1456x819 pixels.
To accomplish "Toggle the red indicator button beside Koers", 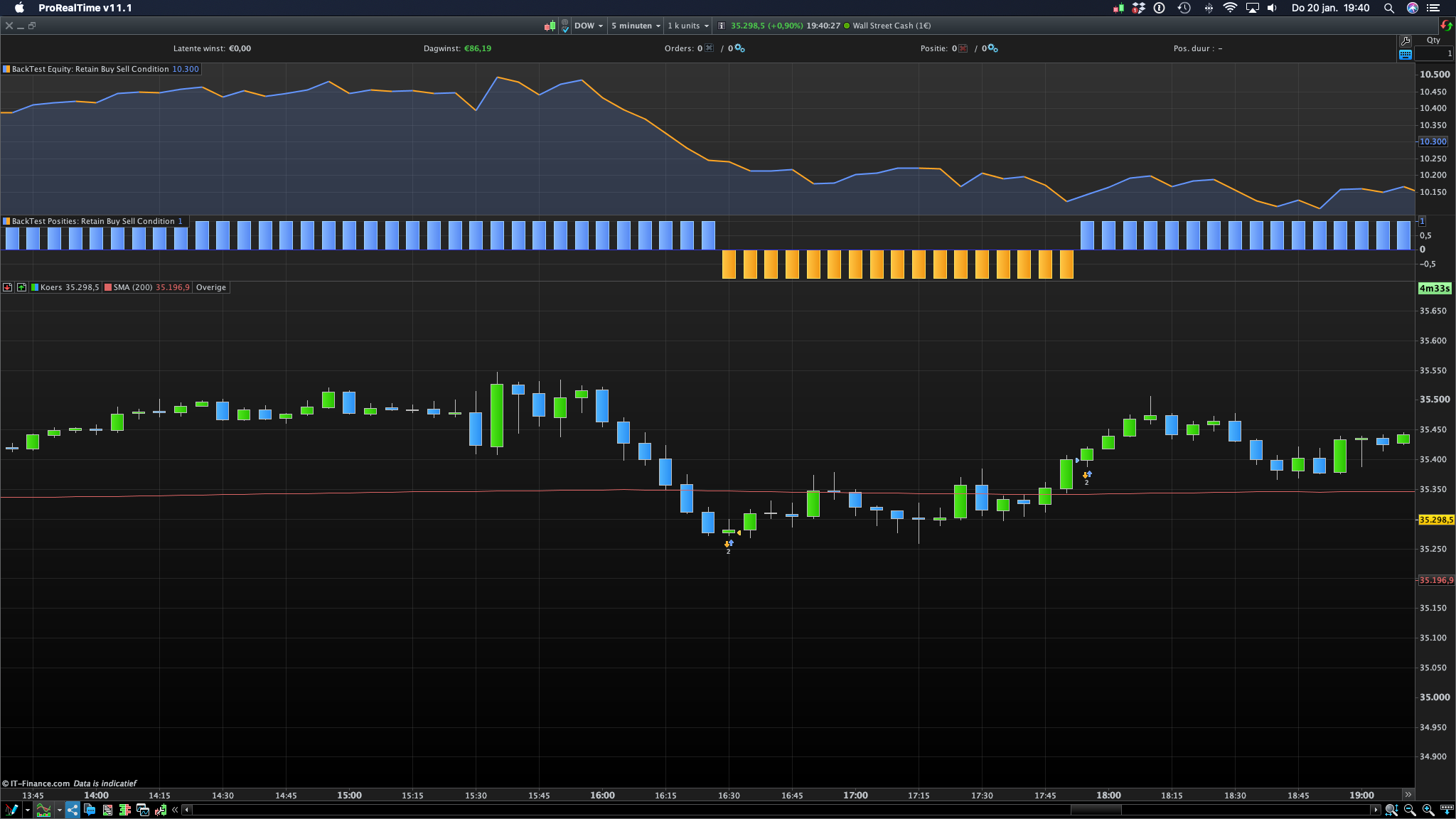I will (8, 287).
